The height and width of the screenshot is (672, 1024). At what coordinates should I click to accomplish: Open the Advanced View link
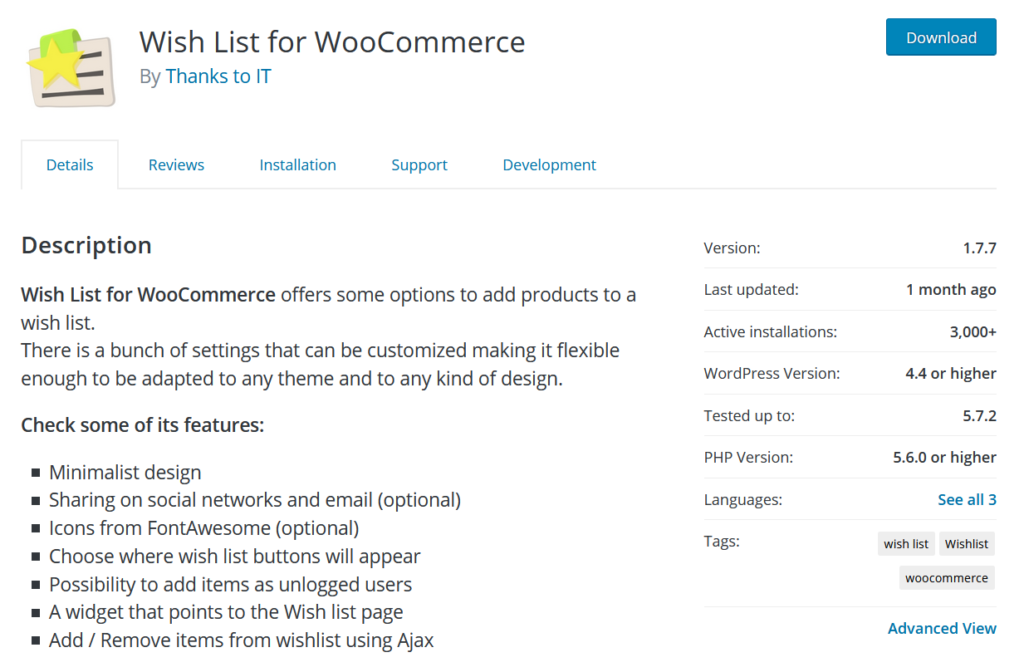(942, 628)
